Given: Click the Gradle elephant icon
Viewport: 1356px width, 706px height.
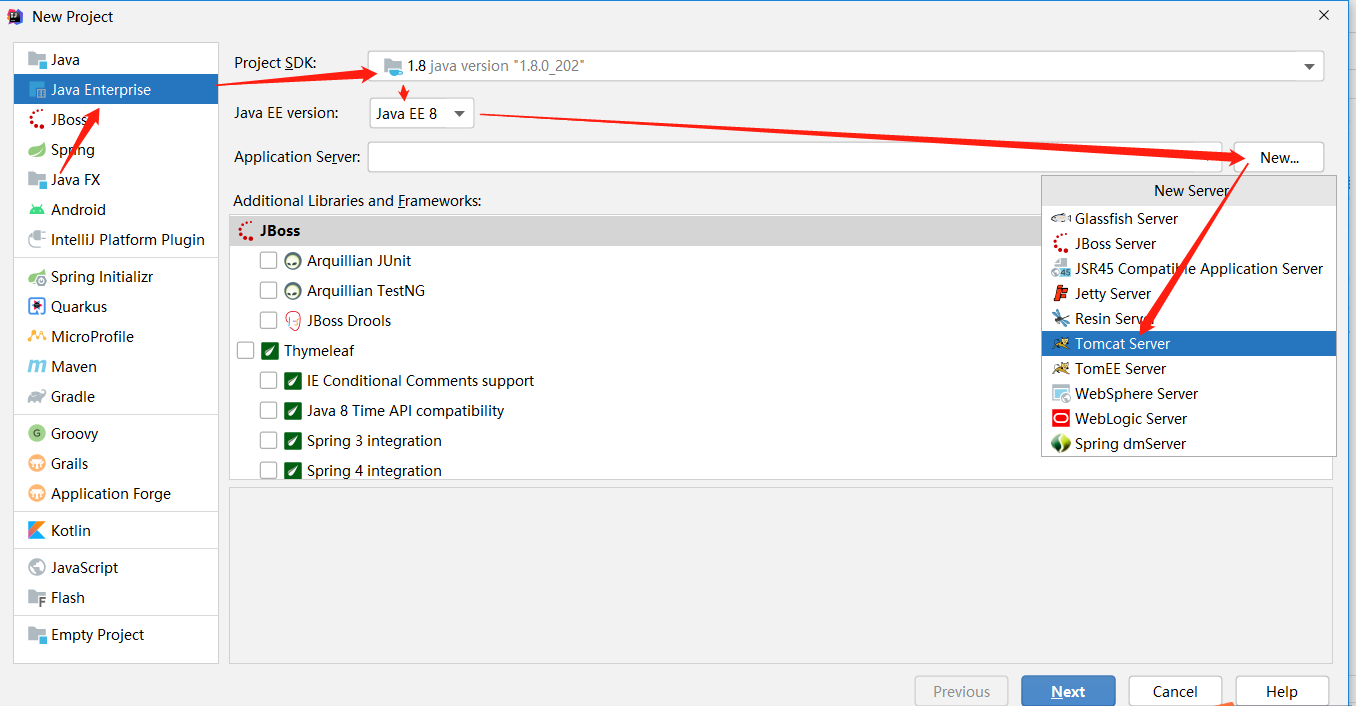Looking at the screenshot, I should (37, 397).
